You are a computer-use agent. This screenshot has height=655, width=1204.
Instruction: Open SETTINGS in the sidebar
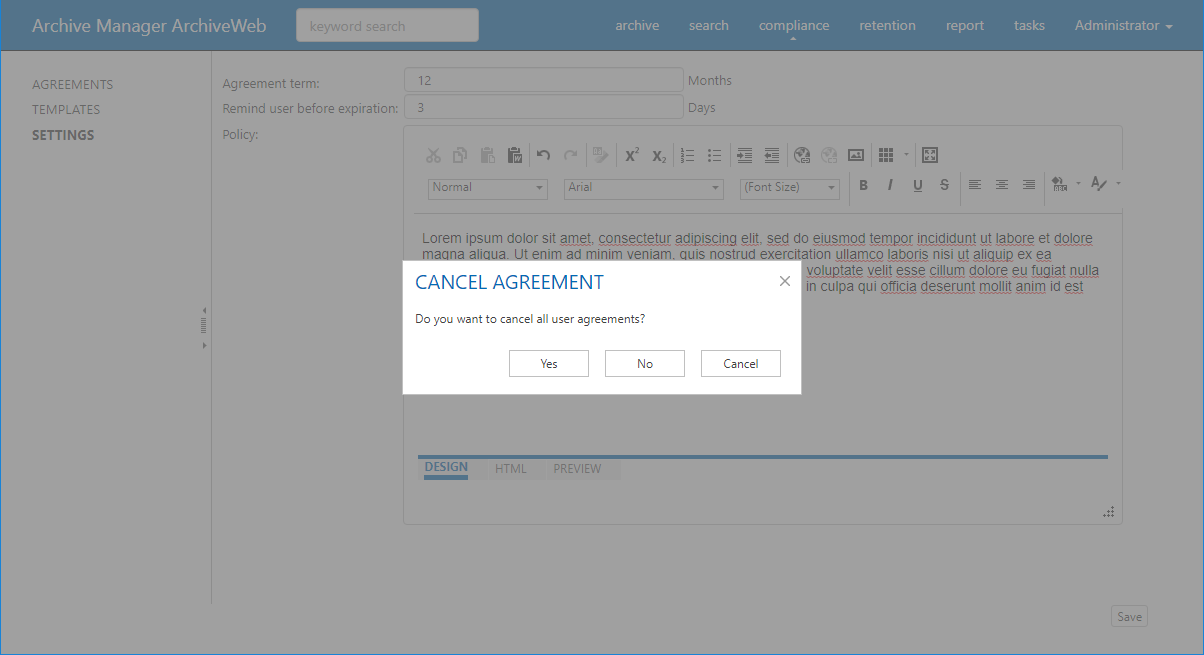click(63, 135)
